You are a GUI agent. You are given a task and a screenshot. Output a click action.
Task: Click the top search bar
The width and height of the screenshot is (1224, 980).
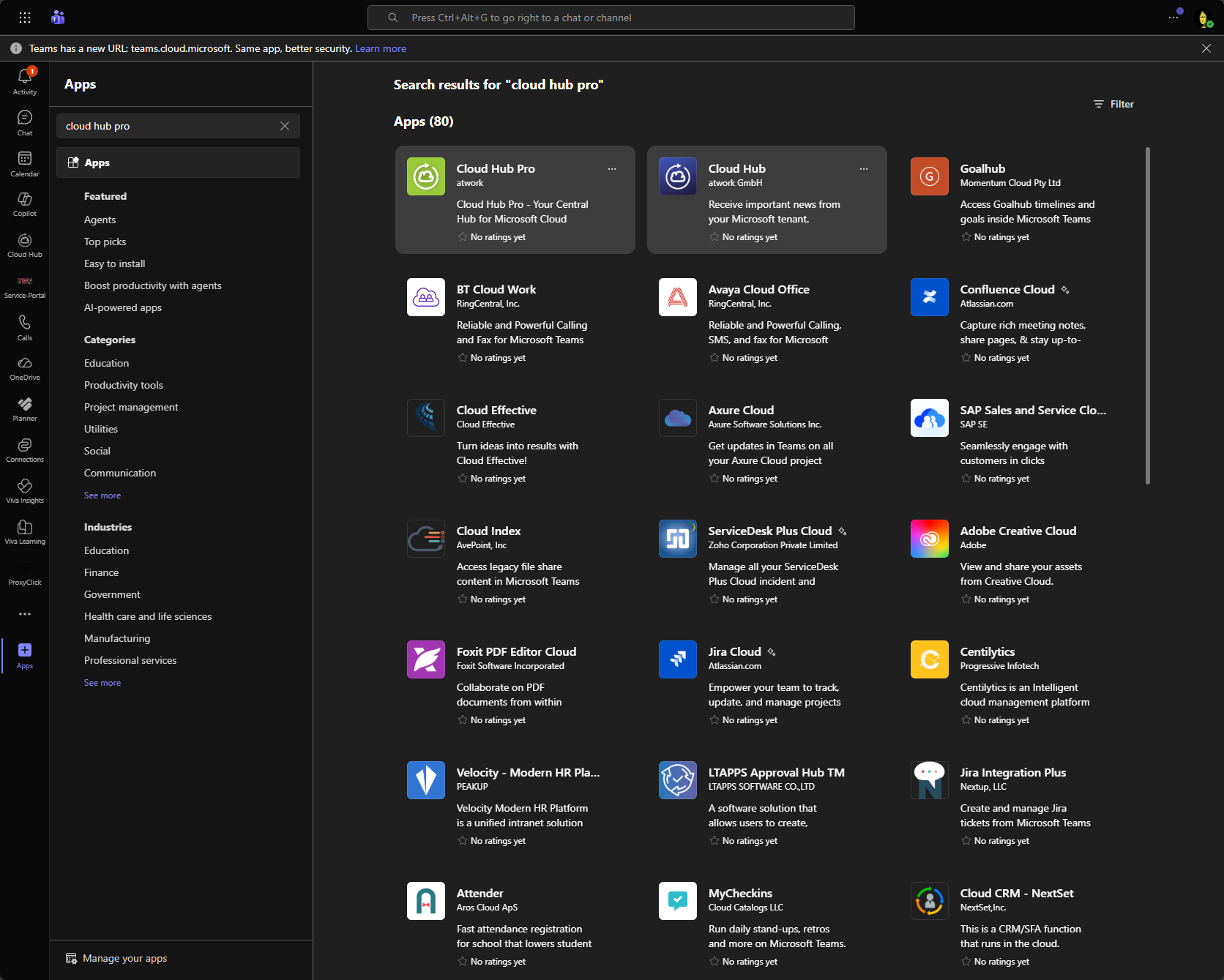pyautogui.click(x=611, y=18)
